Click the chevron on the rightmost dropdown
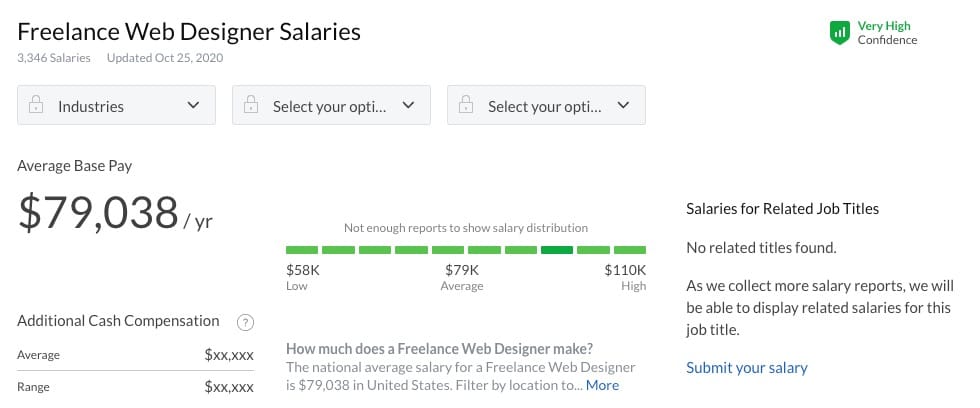Viewport: 980px width, 408px height. coord(623,105)
